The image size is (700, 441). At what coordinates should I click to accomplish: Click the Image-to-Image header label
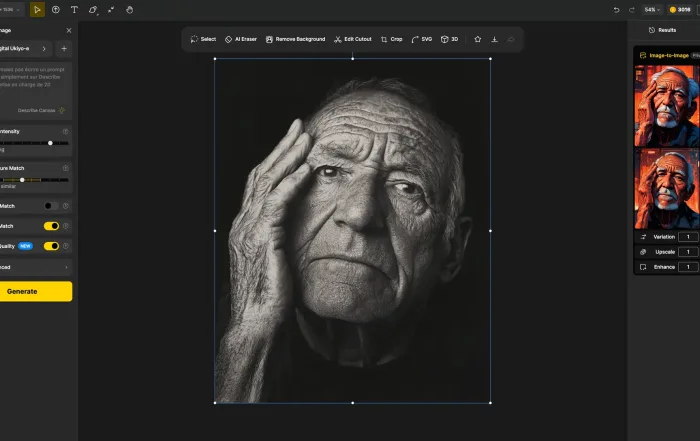coord(669,55)
